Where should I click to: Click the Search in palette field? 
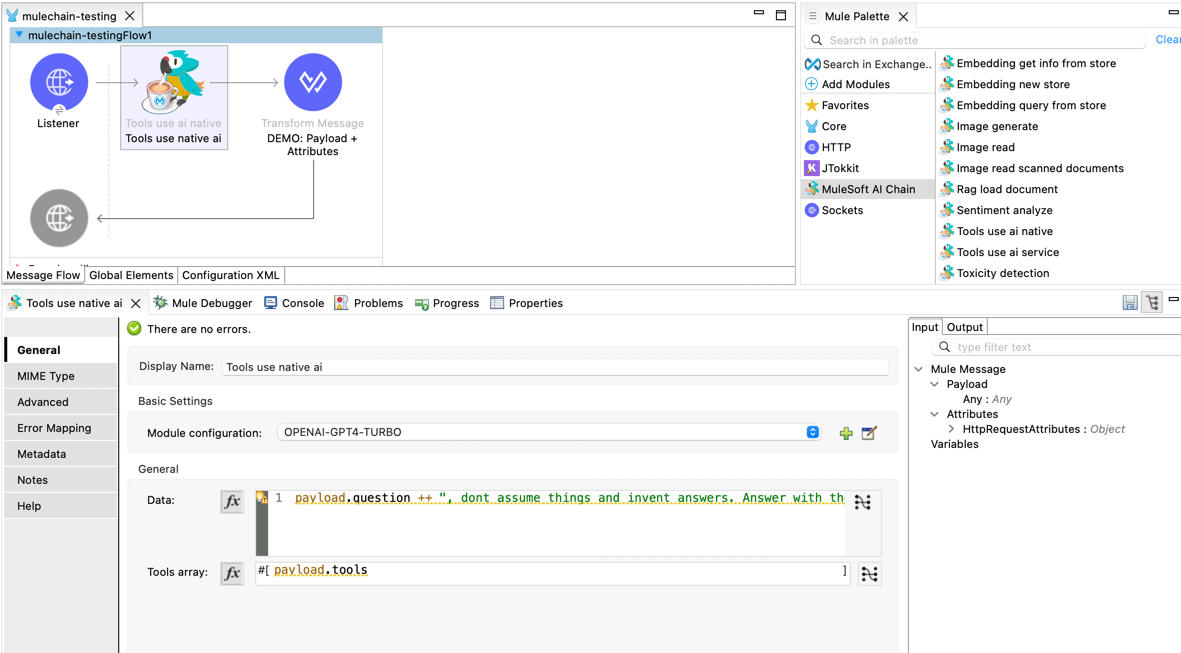[x=976, y=40]
